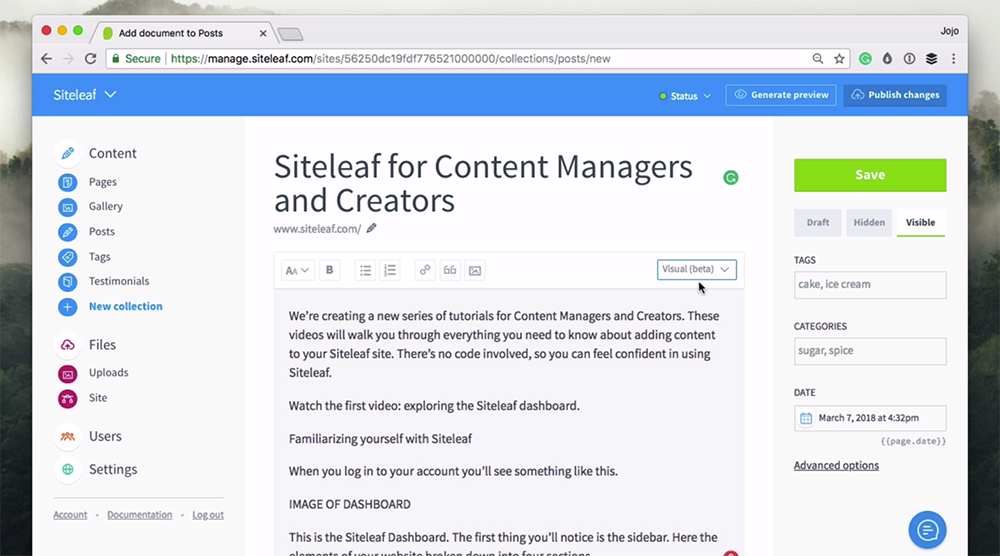Open the Account link
The height and width of the screenshot is (556, 1000).
click(70, 515)
